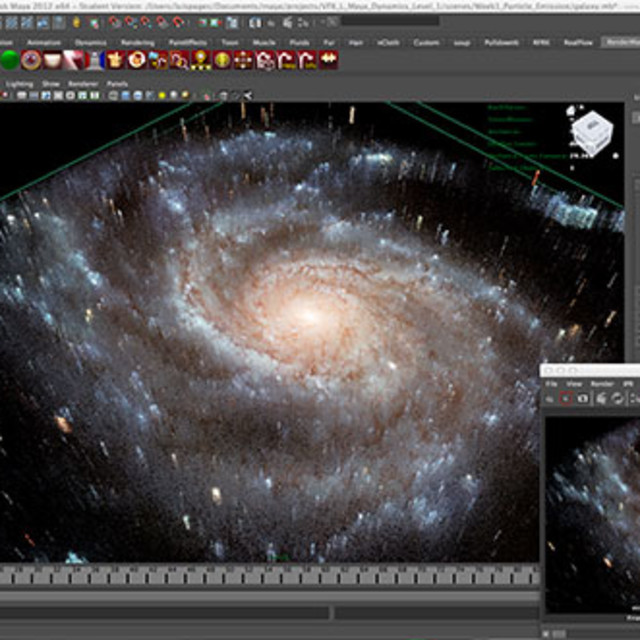Click the last red icon on the shelf
Image resolution: width=640 pixels, height=640 pixels.
[328, 60]
